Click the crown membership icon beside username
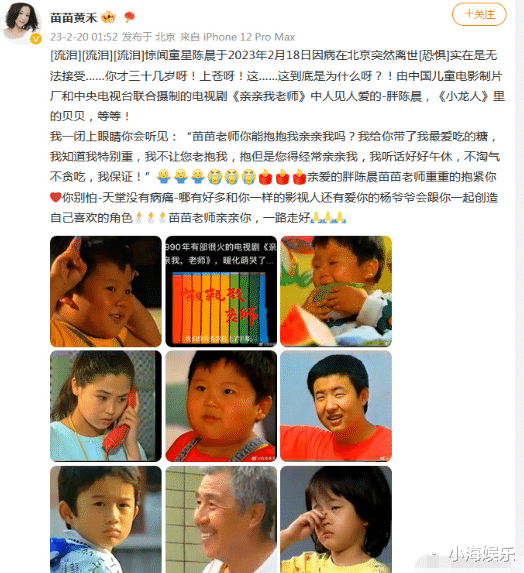 tap(108, 17)
